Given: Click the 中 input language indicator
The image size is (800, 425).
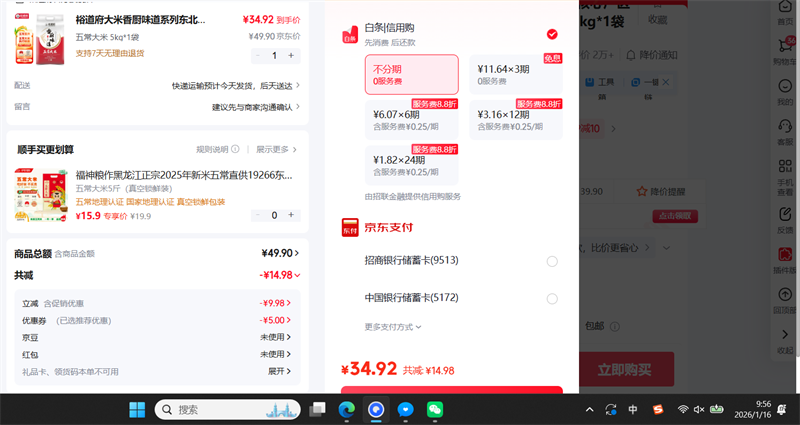Looking at the screenshot, I should click(633, 409).
